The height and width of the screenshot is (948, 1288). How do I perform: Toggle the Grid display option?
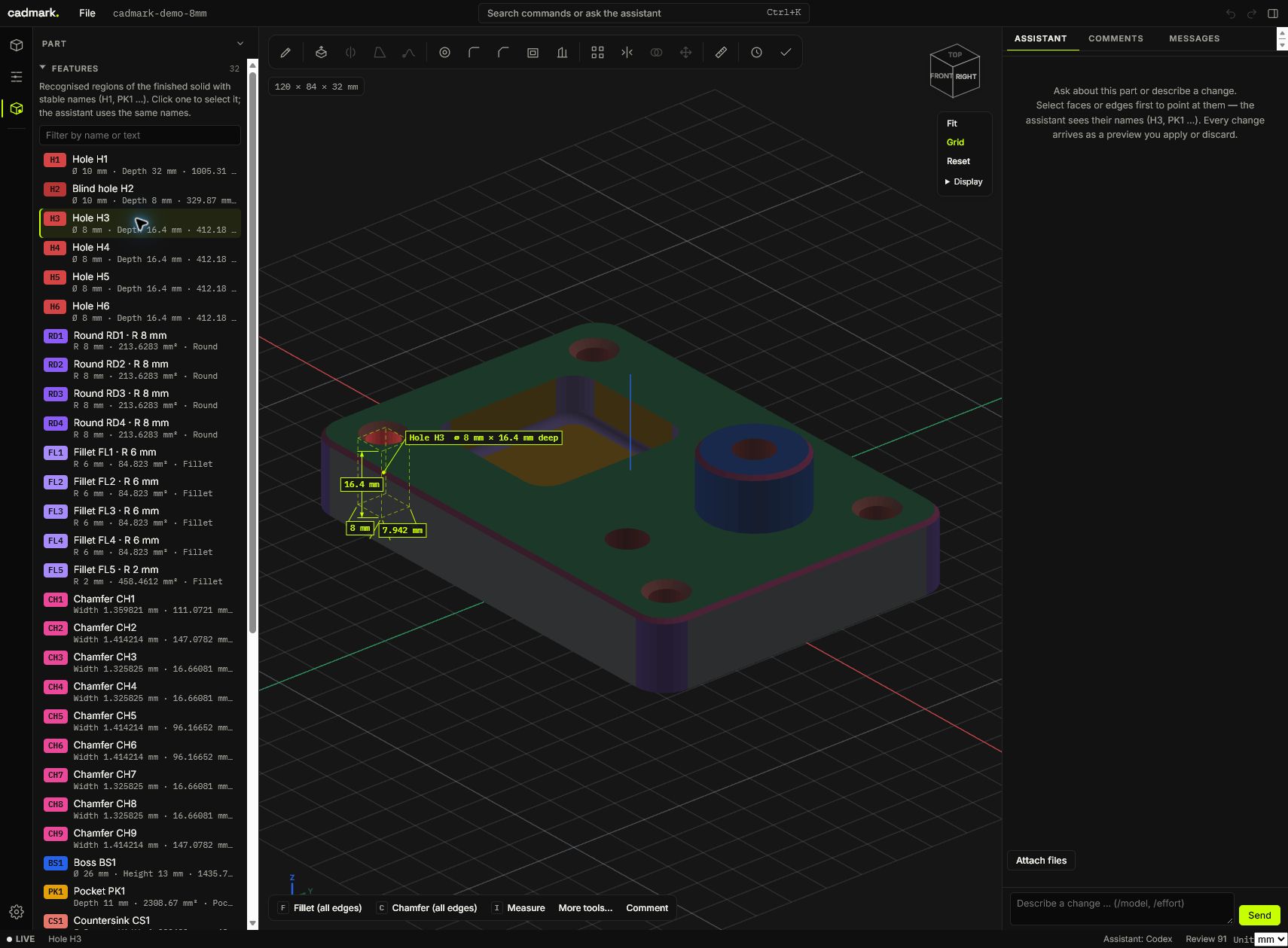(x=955, y=142)
